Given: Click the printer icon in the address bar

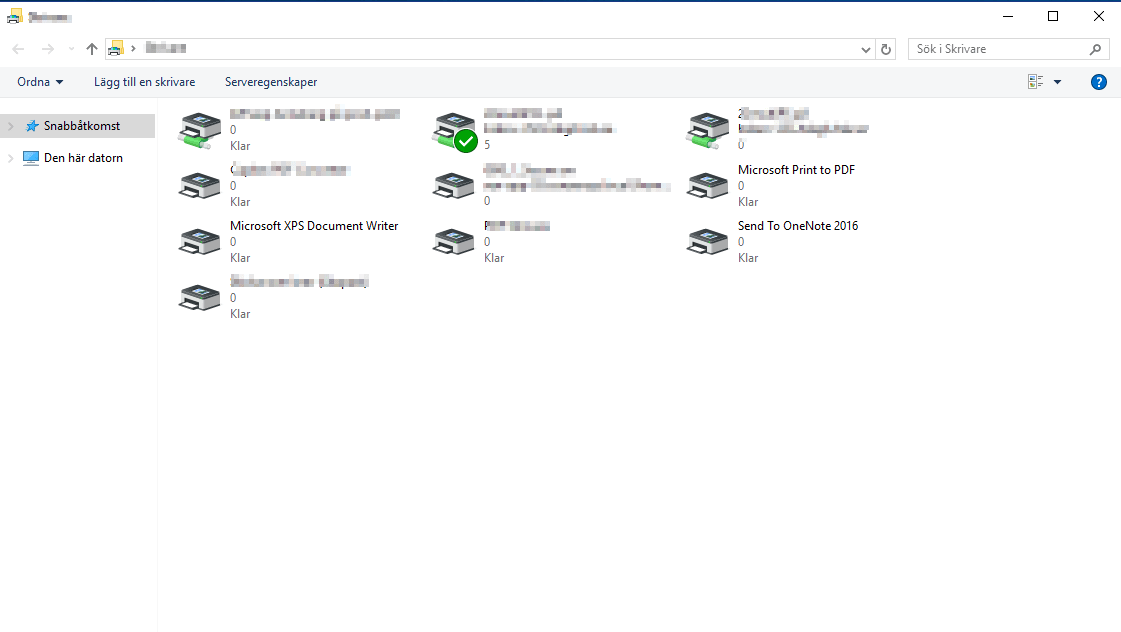Looking at the screenshot, I should pyautogui.click(x=115, y=48).
